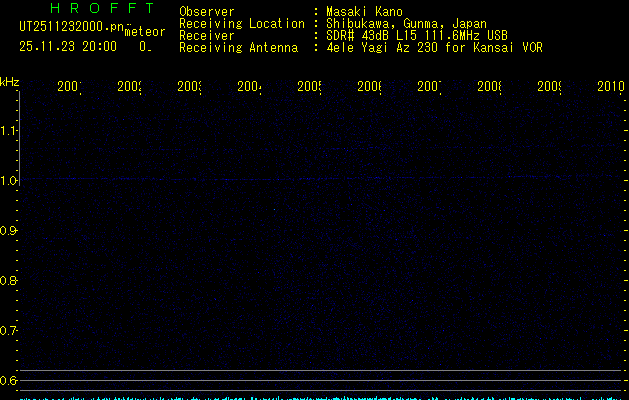The height and width of the screenshot is (400, 629).
Task: Select the file name UT2511232000.pn text
Action: point(72,27)
